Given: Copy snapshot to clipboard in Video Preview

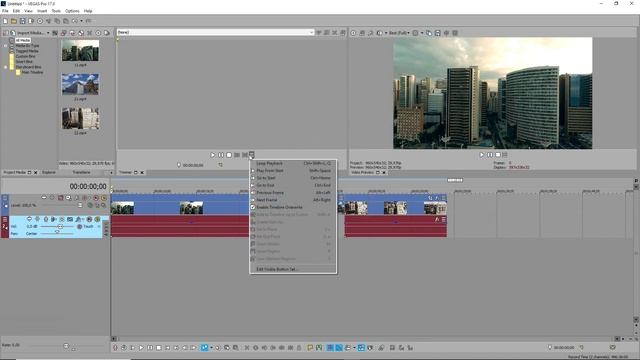Looking at the screenshot, I should [x=429, y=33].
